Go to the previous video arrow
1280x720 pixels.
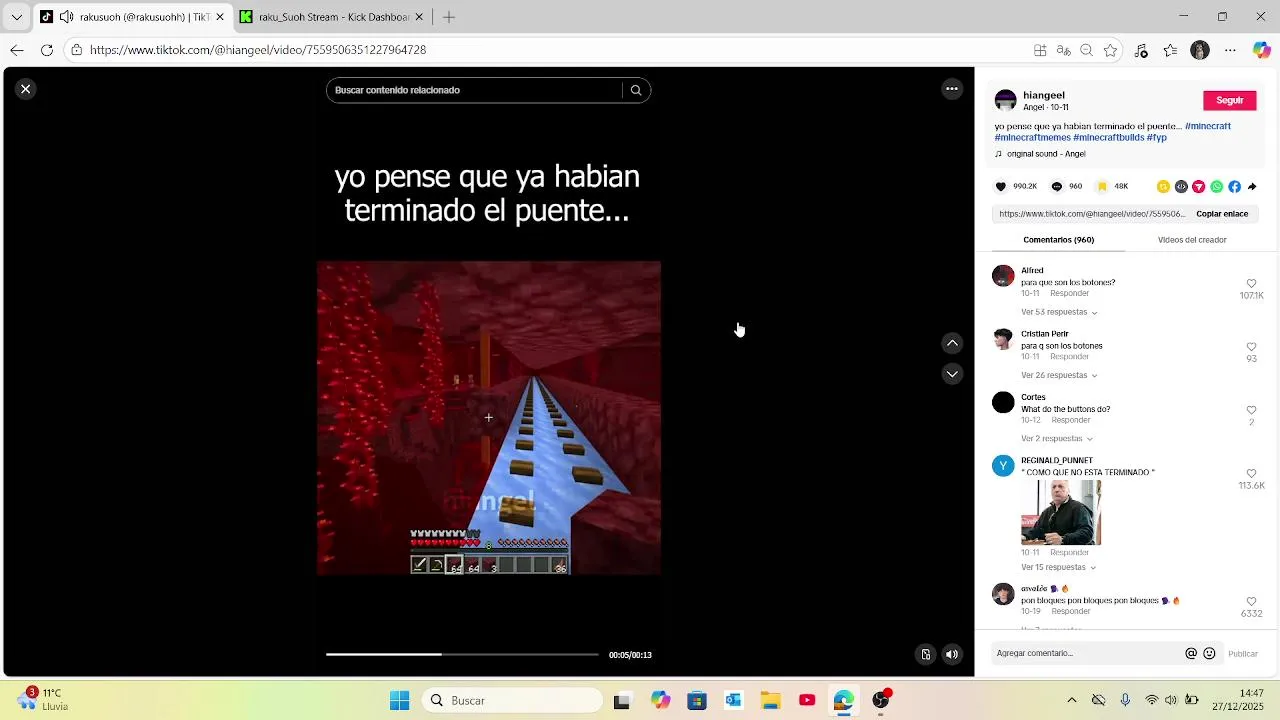tap(952, 343)
